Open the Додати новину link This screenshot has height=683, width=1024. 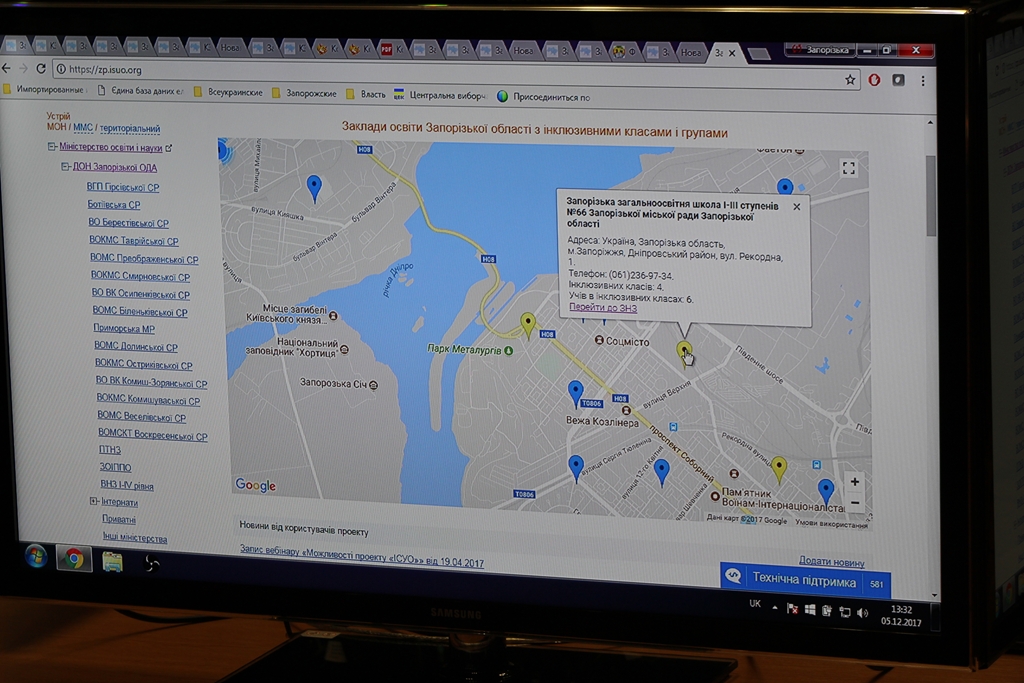point(831,561)
